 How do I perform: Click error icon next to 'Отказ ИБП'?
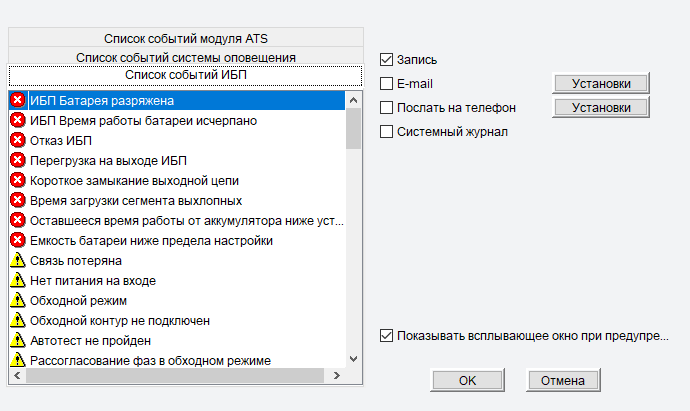coord(18,140)
